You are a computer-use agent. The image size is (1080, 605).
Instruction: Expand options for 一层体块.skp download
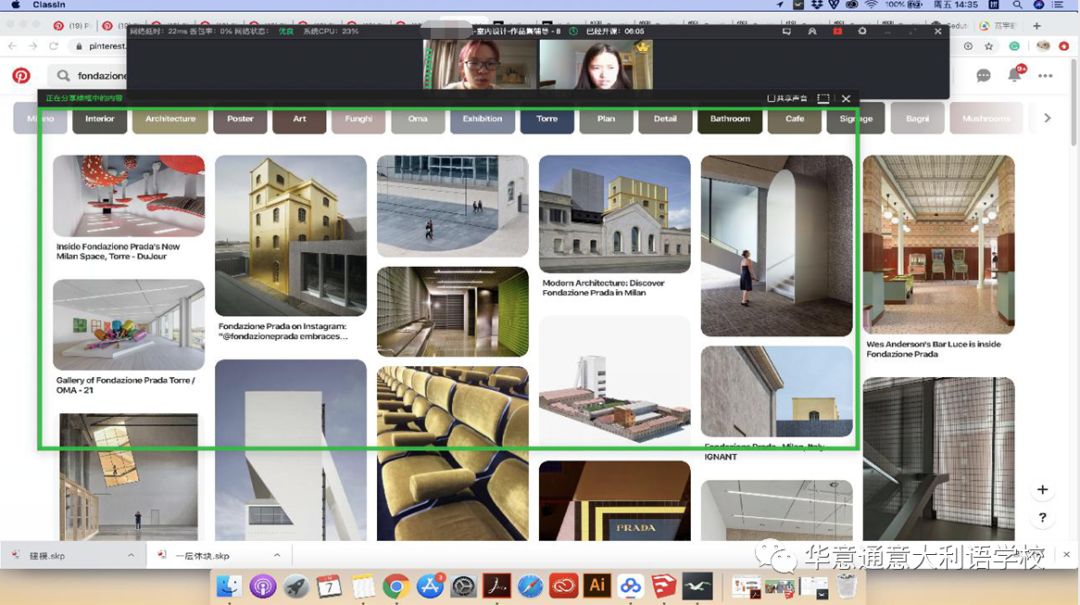coord(277,555)
